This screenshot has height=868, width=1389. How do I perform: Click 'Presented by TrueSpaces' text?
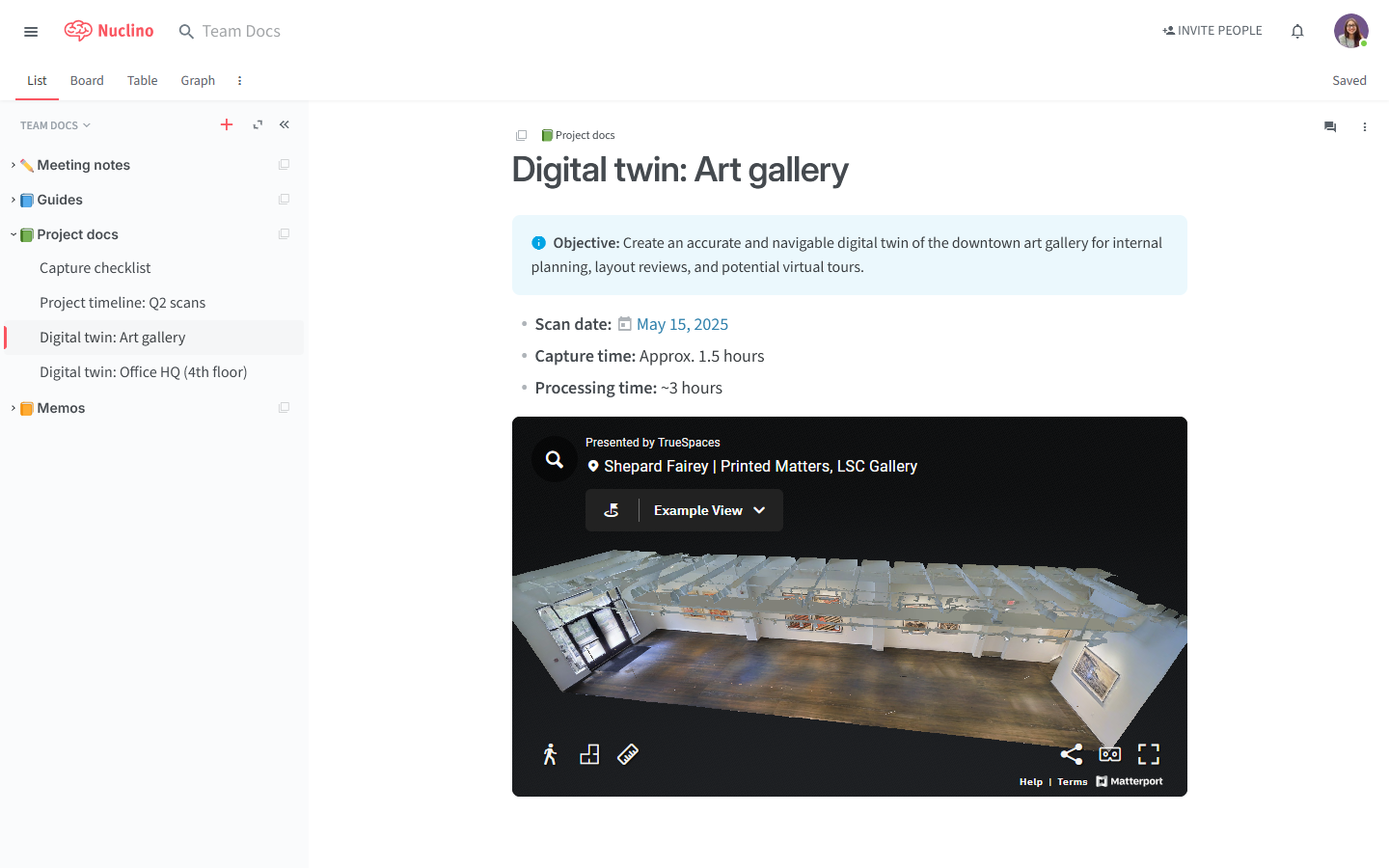coord(653,443)
